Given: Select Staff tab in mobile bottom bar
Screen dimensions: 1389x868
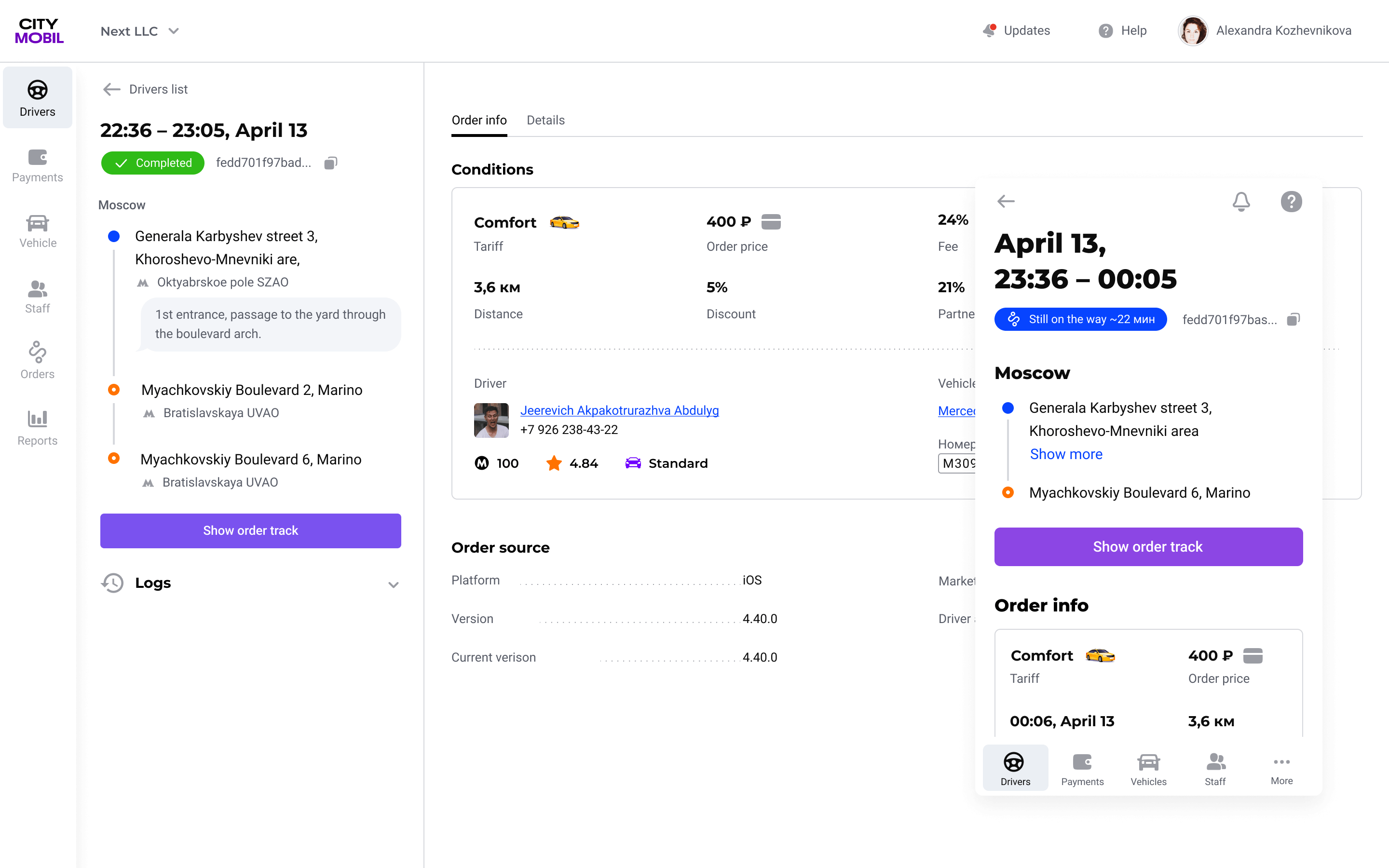Looking at the screenshot, I should [1215, 769].
